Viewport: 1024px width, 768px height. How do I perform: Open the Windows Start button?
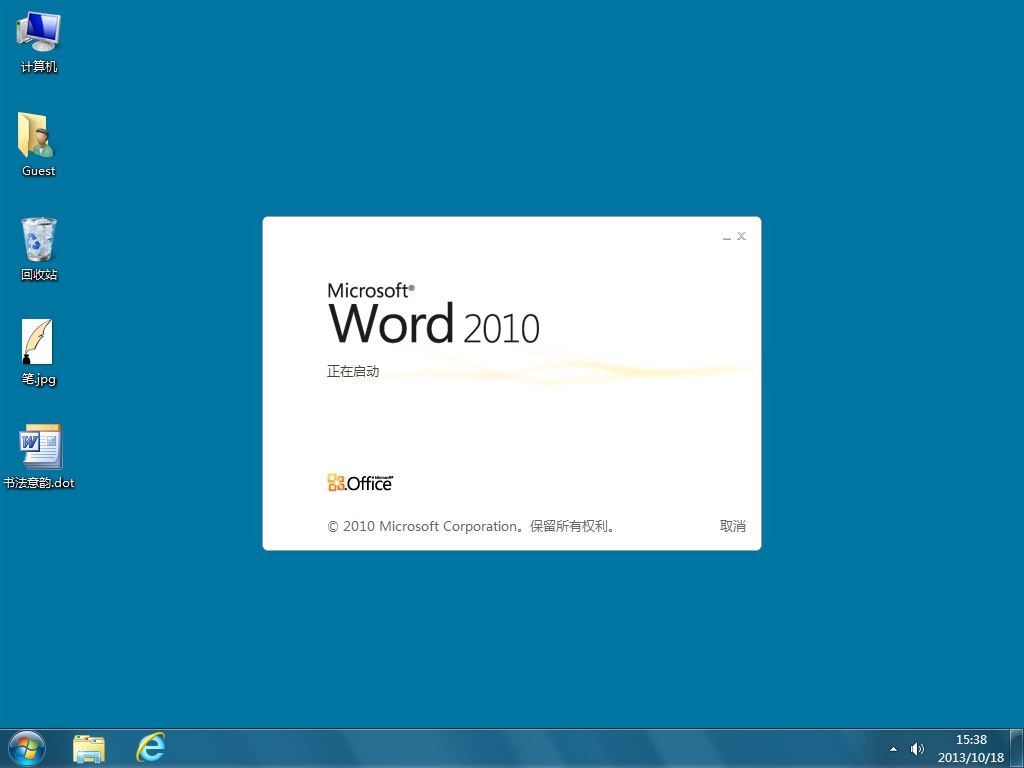(27, 748)
